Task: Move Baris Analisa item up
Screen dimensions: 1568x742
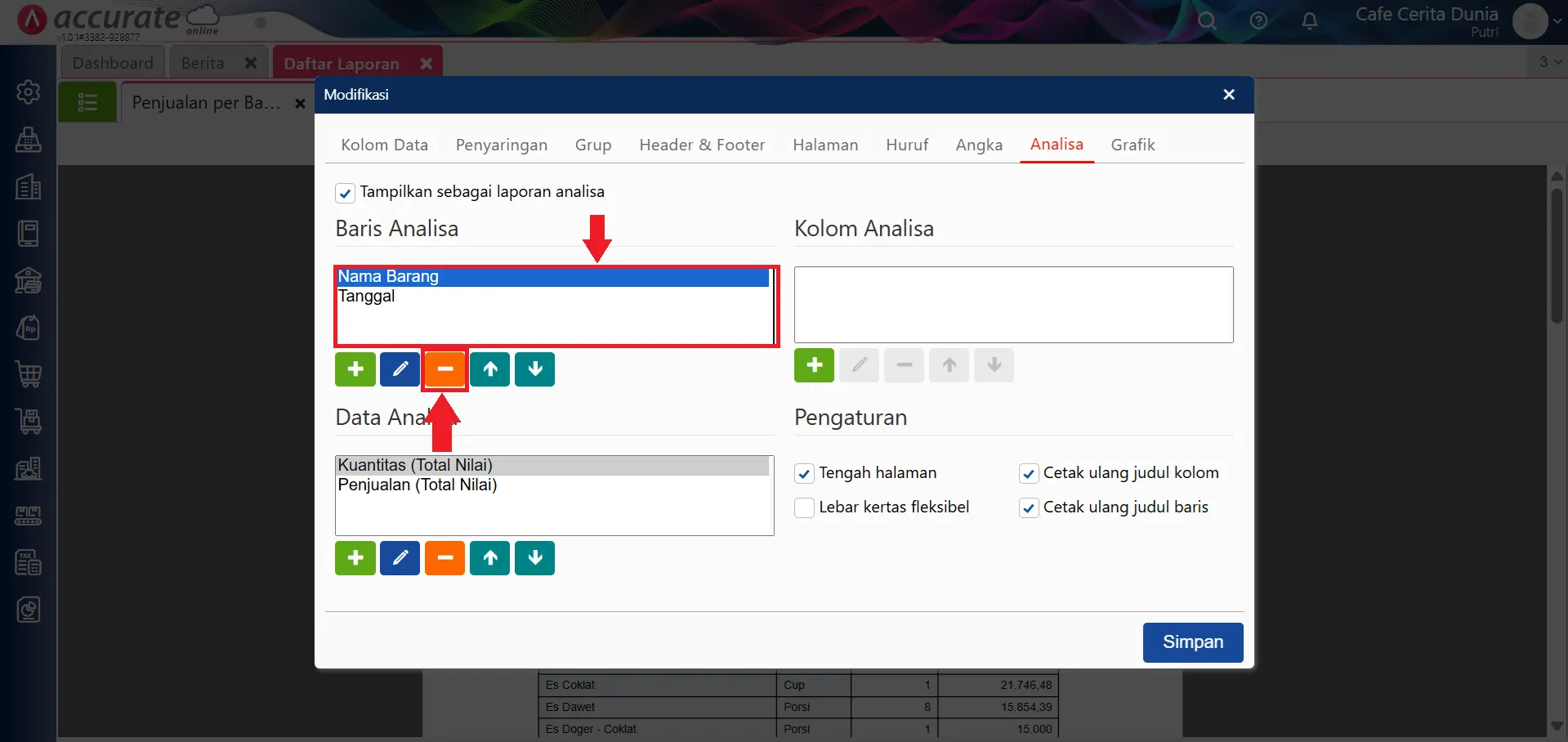Action: 489,369
